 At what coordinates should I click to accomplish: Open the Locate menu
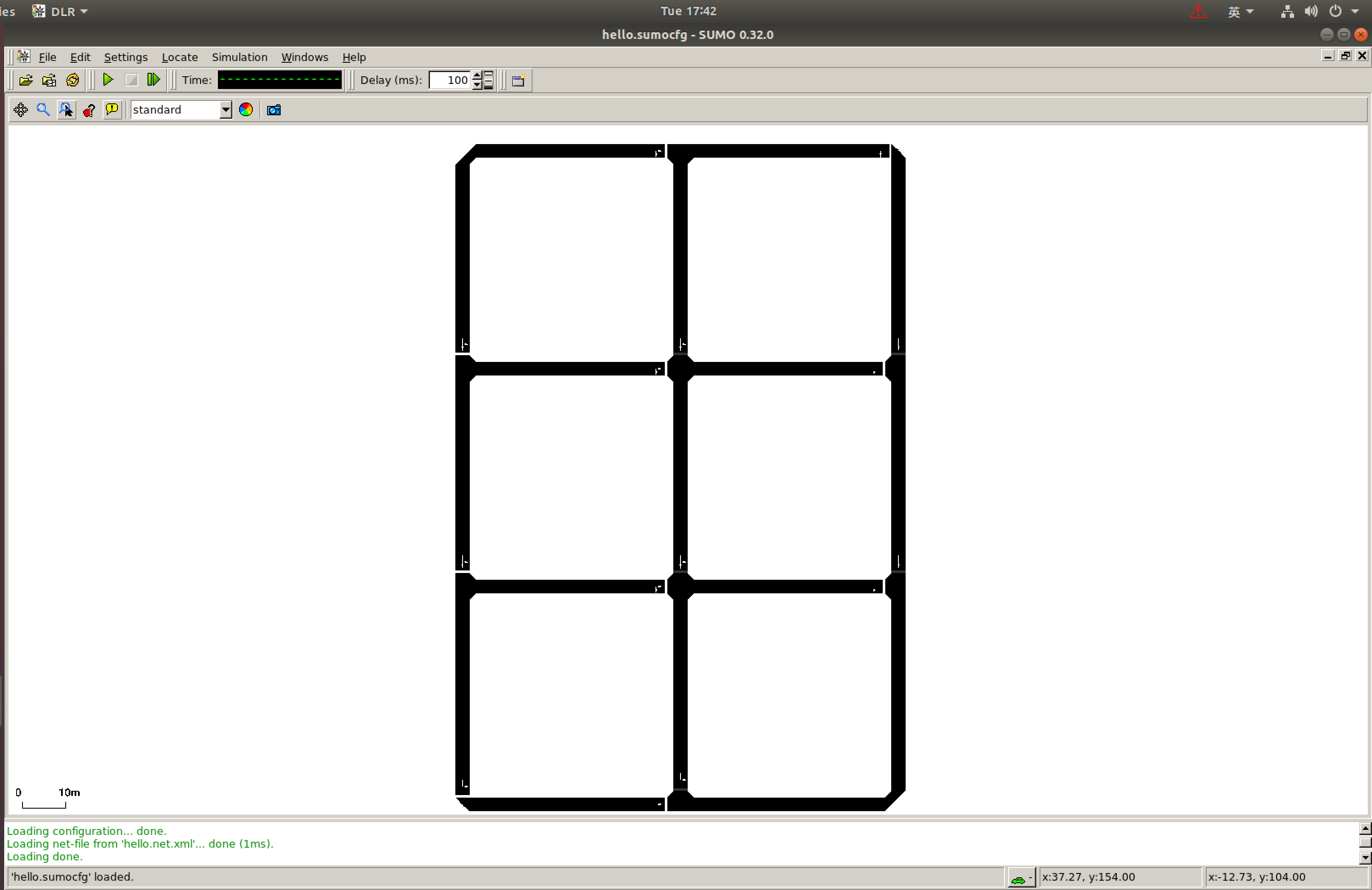(x=179, y=57)
